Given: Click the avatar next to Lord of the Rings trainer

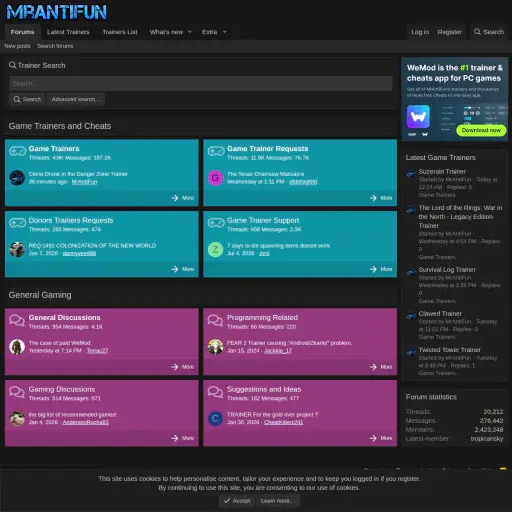Looking at the screenshot, I should [x=411, y=210].
